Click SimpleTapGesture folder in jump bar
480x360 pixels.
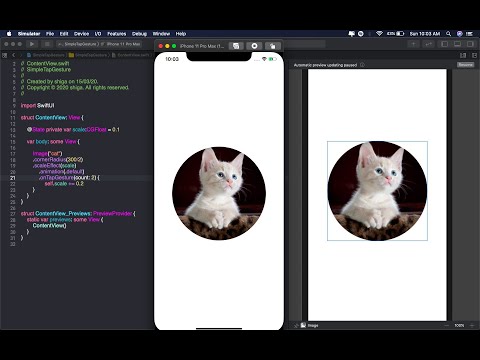tap(88, 55)
